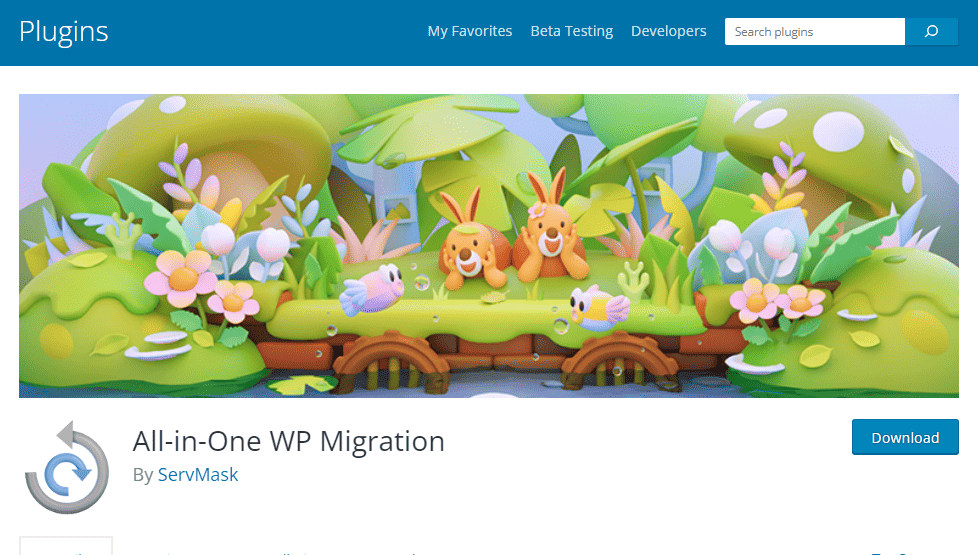
Task: Click the Plugins header title
Action: pos(64,31)
